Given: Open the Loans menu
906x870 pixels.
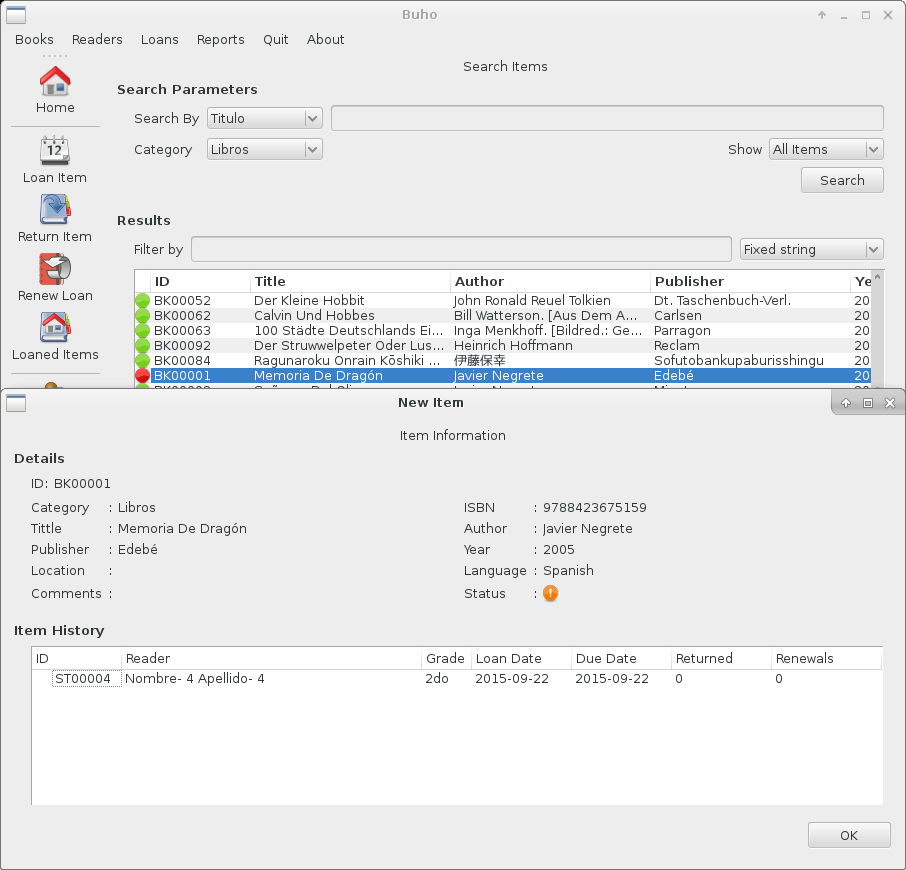Looking at the screenshot, I should [159, 39].
